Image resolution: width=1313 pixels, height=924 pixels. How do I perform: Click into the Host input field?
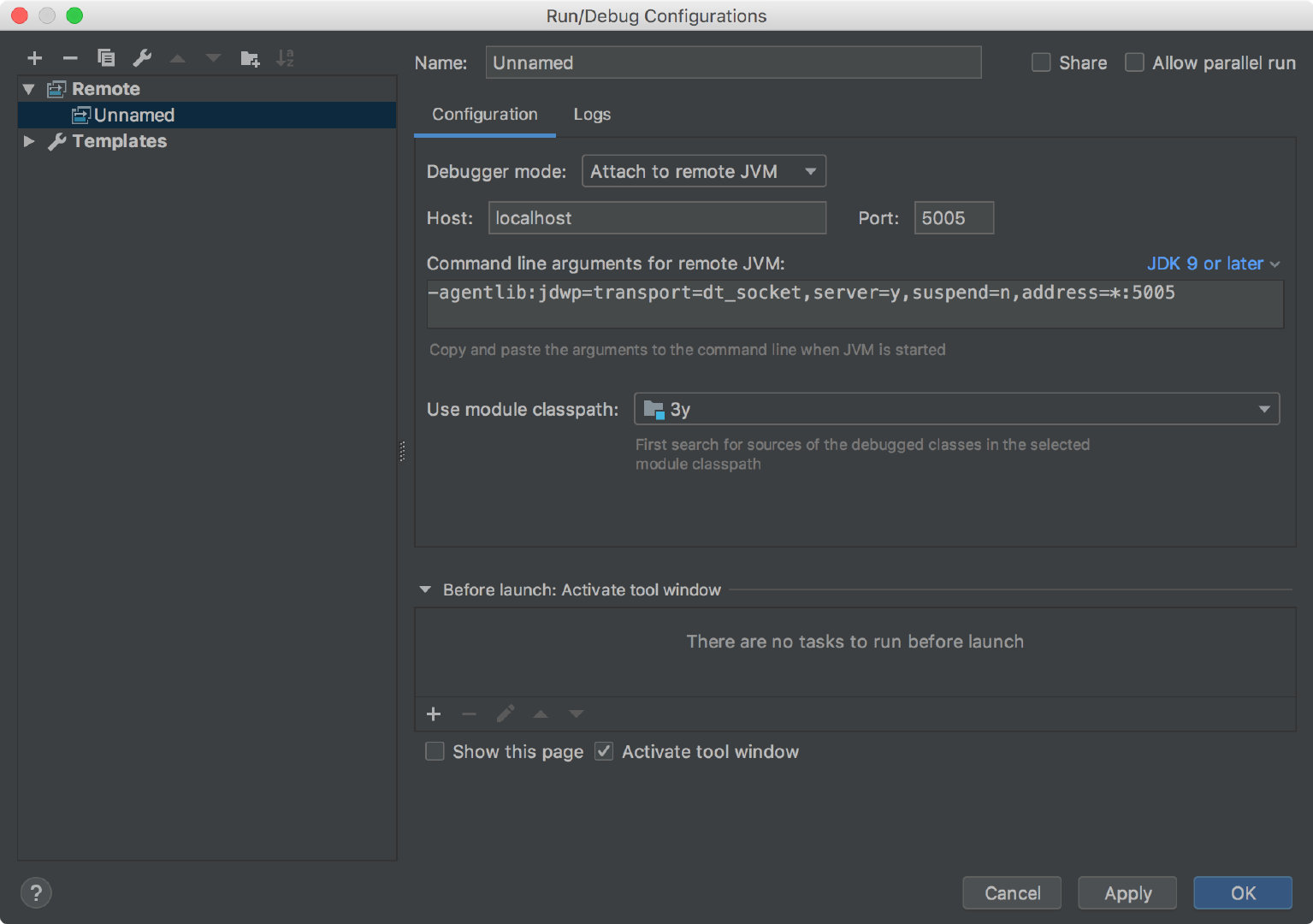(x=657, y=217)
